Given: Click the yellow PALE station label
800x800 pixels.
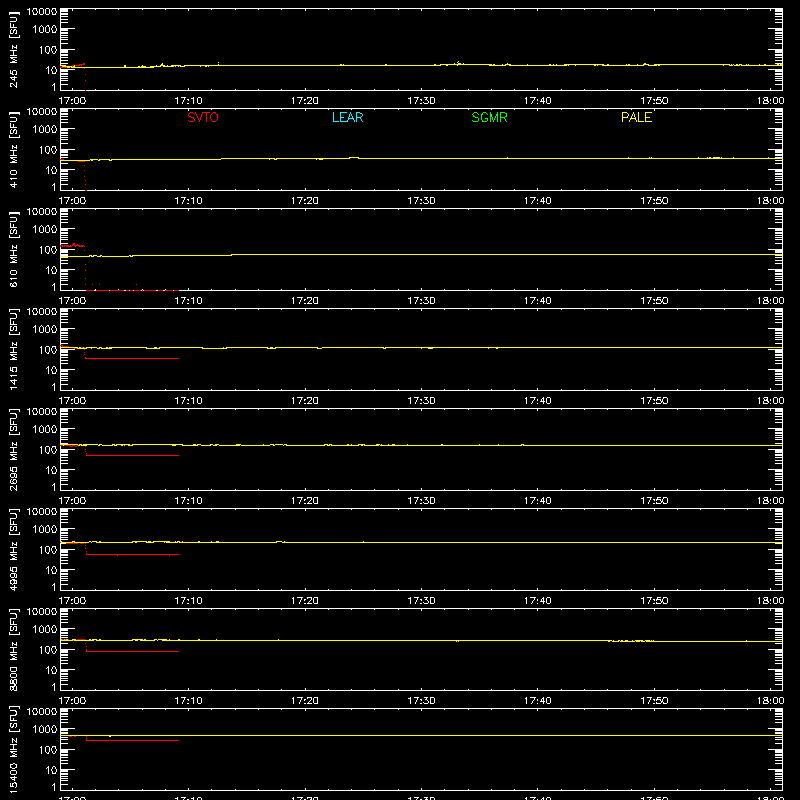Looking at the screenshot, I should 636,117.
